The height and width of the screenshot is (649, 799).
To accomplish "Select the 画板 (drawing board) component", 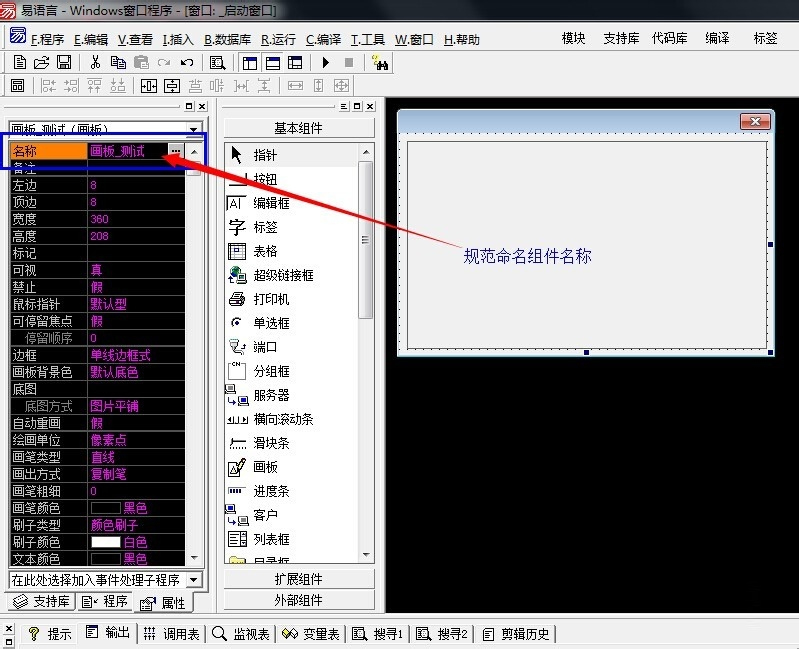I will [x=265, y=467].
